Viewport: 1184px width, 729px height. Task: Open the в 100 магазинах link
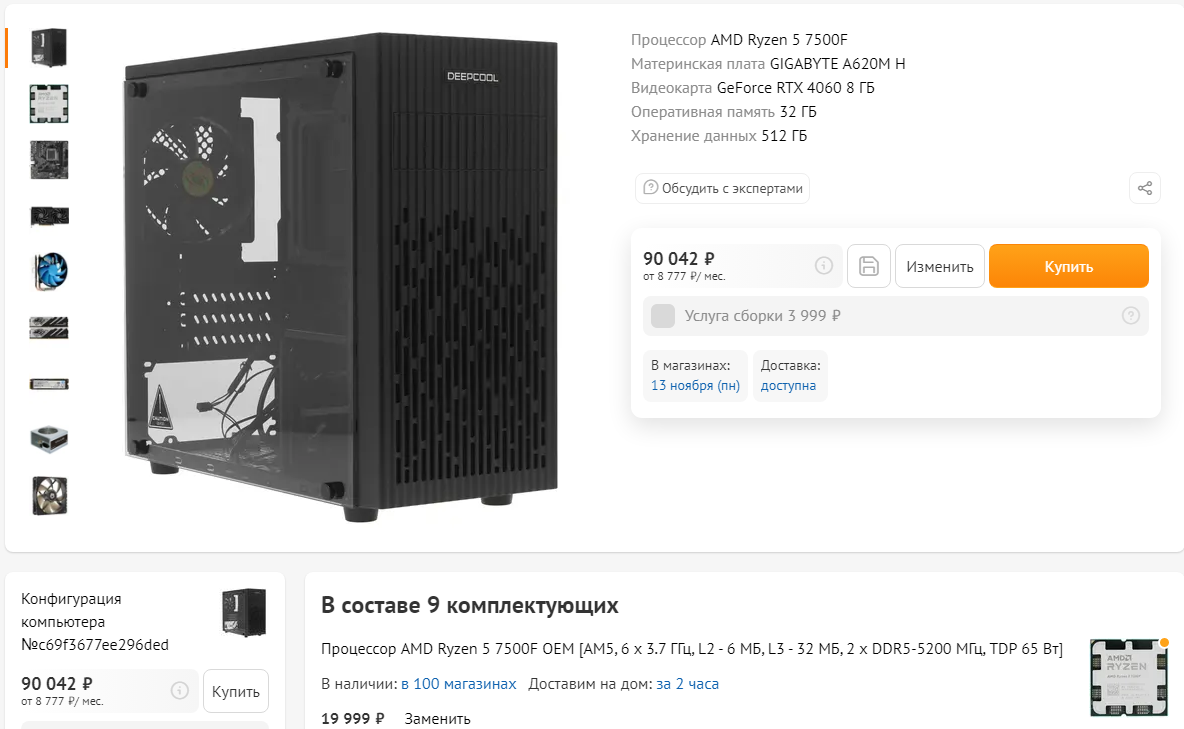[x=458, y=684]
